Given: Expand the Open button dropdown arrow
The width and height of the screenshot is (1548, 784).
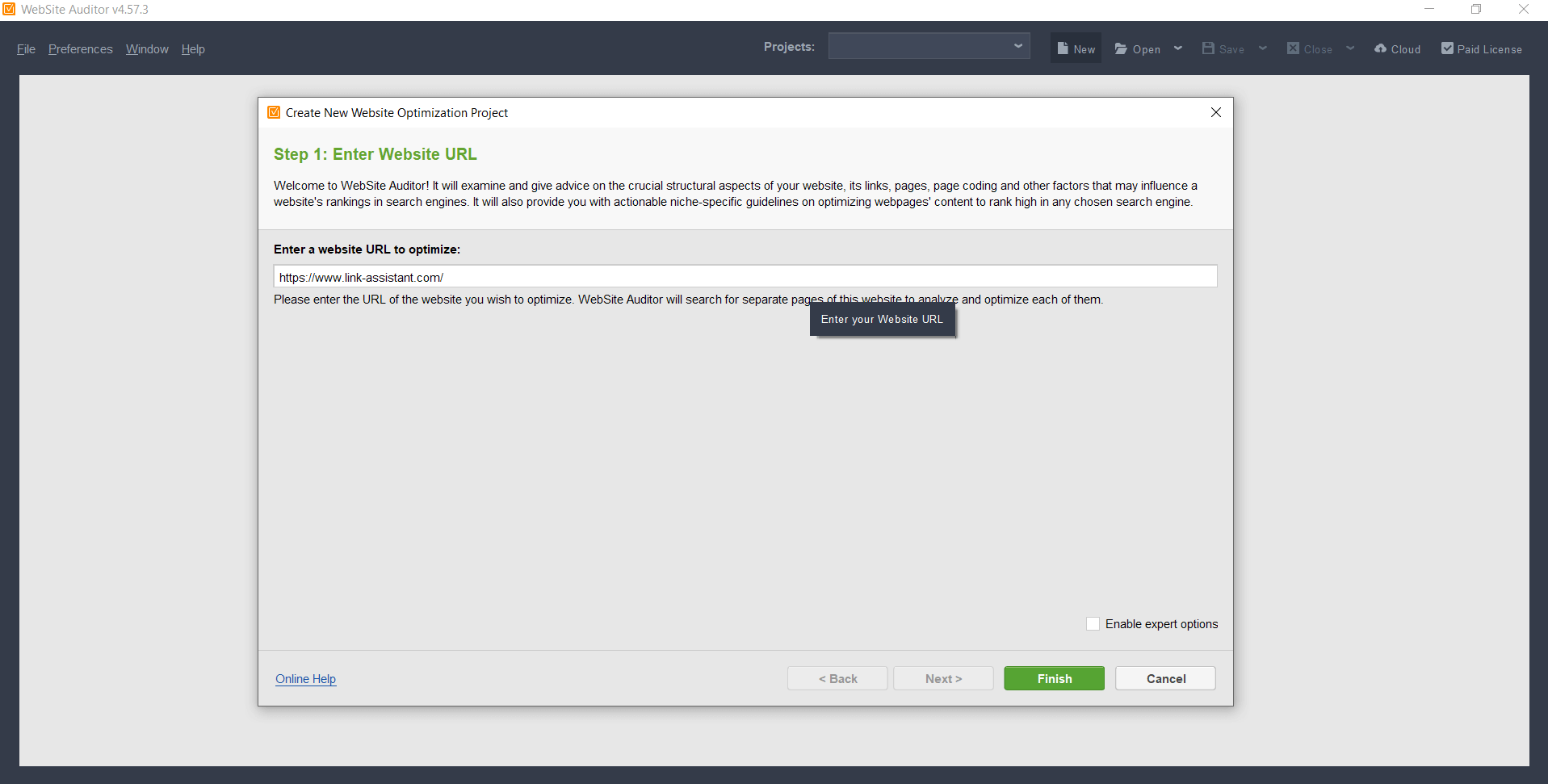Looking at the screenshot, I should pyautogui.click(x=1178, y=48).
